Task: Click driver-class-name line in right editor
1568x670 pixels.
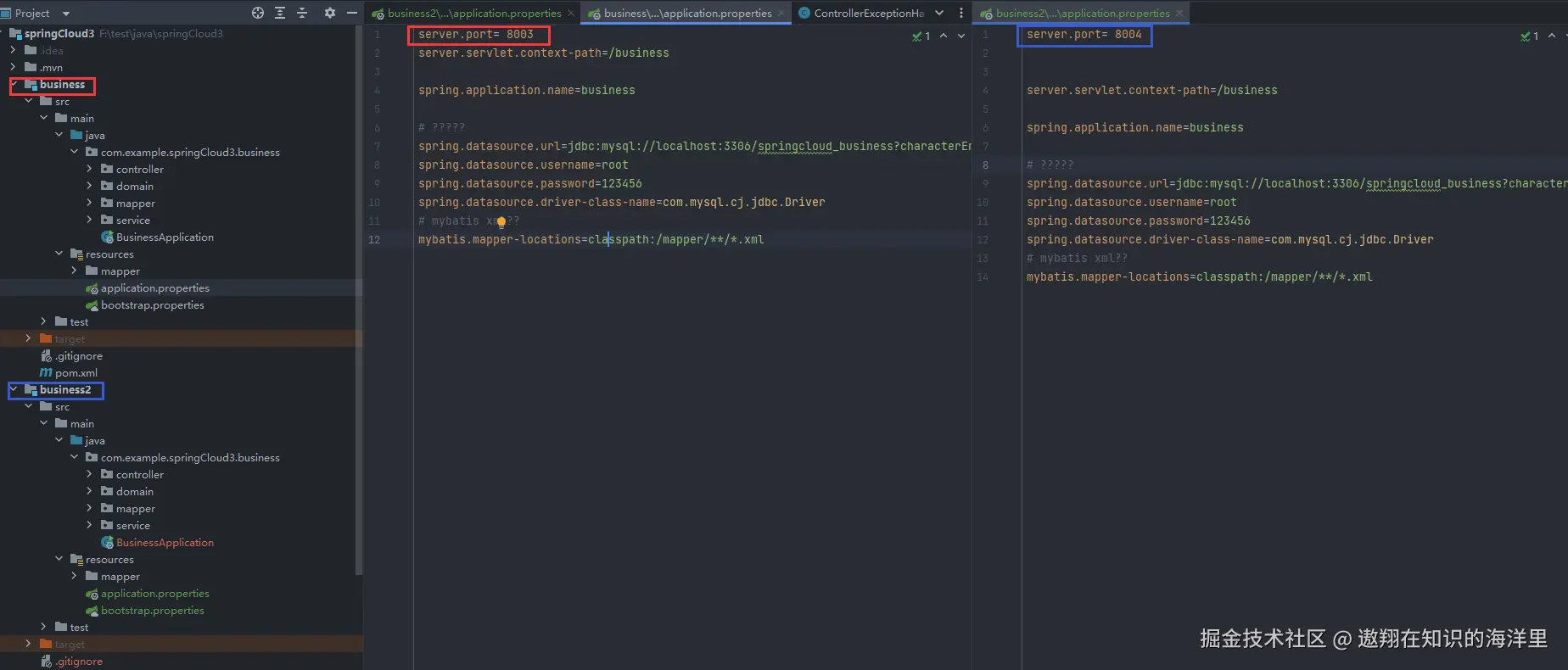Action: 1229,240
